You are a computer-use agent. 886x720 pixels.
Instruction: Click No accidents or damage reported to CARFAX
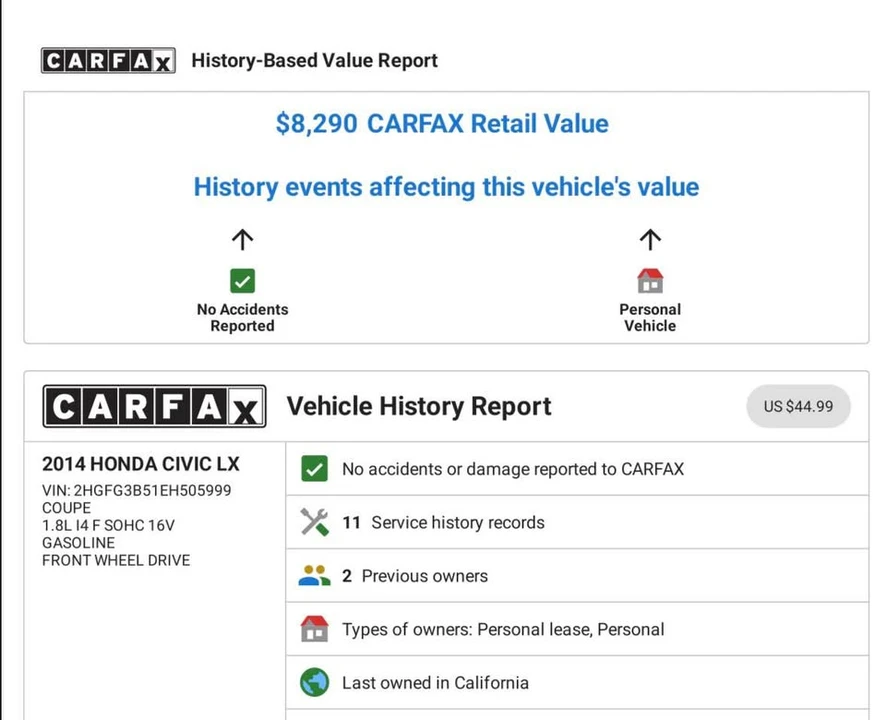tap(577, 469)
